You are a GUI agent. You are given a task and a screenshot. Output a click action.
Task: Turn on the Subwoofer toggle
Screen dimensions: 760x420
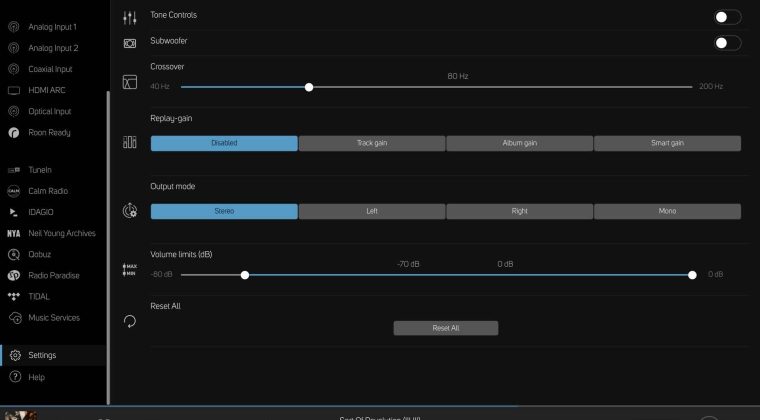click(x=727, y=43)
